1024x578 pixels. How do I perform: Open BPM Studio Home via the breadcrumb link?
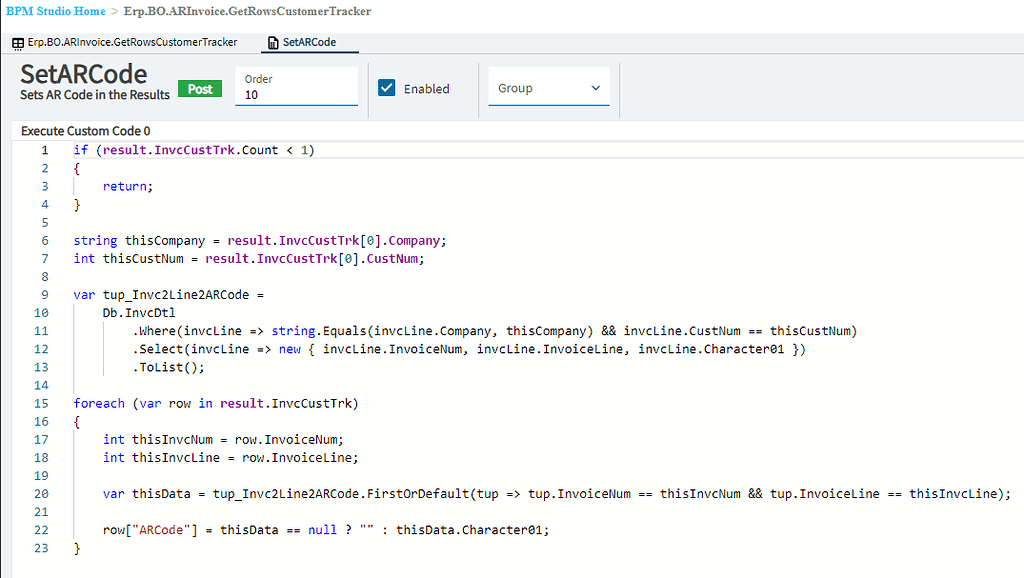click(x=55, y=12)
